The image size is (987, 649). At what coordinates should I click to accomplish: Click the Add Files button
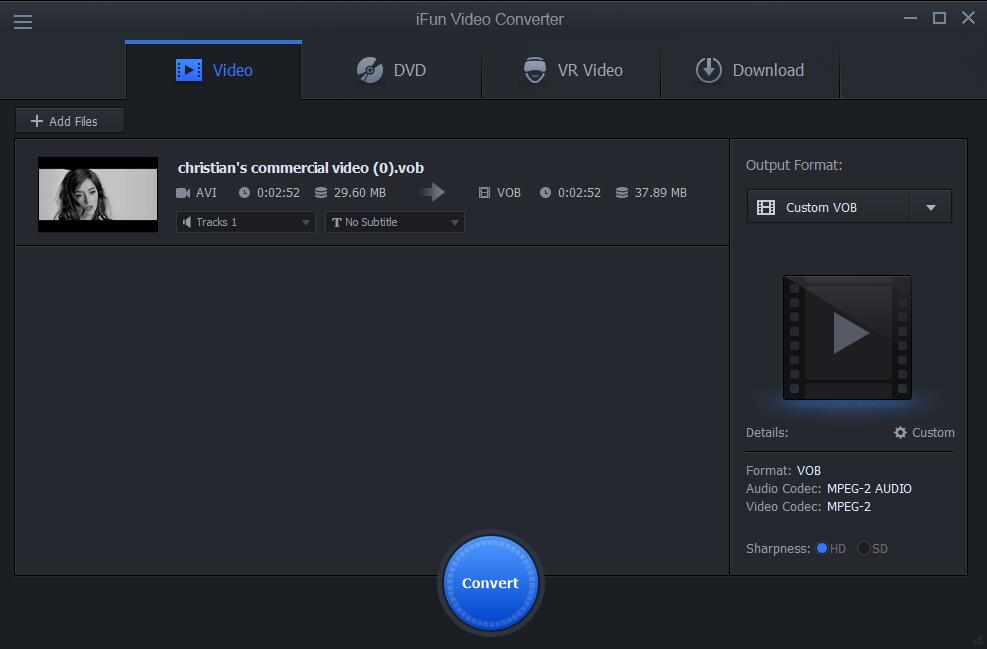click(x=70, y=121)
